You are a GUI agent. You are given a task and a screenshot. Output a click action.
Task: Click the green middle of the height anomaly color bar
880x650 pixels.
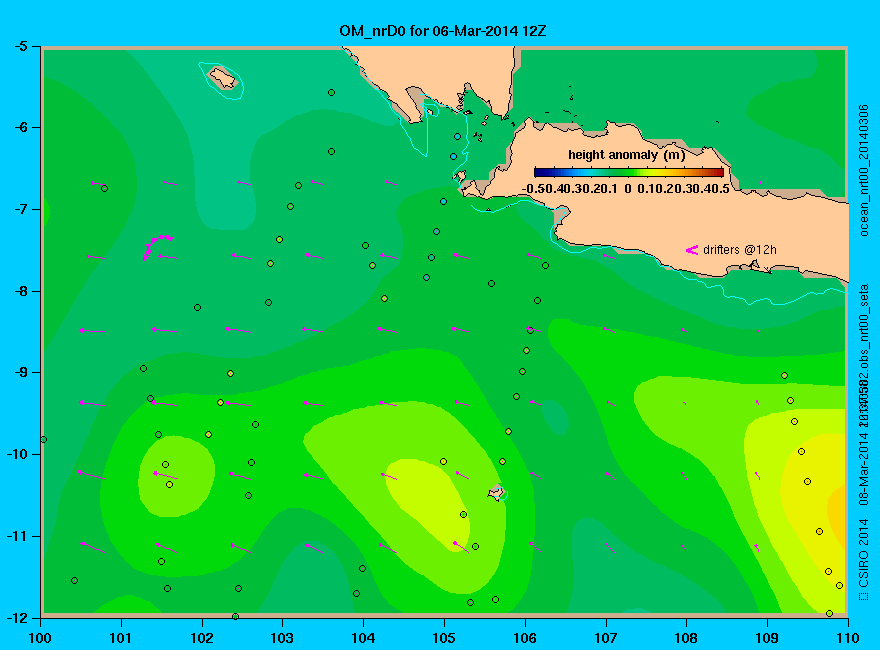point(629,172)
